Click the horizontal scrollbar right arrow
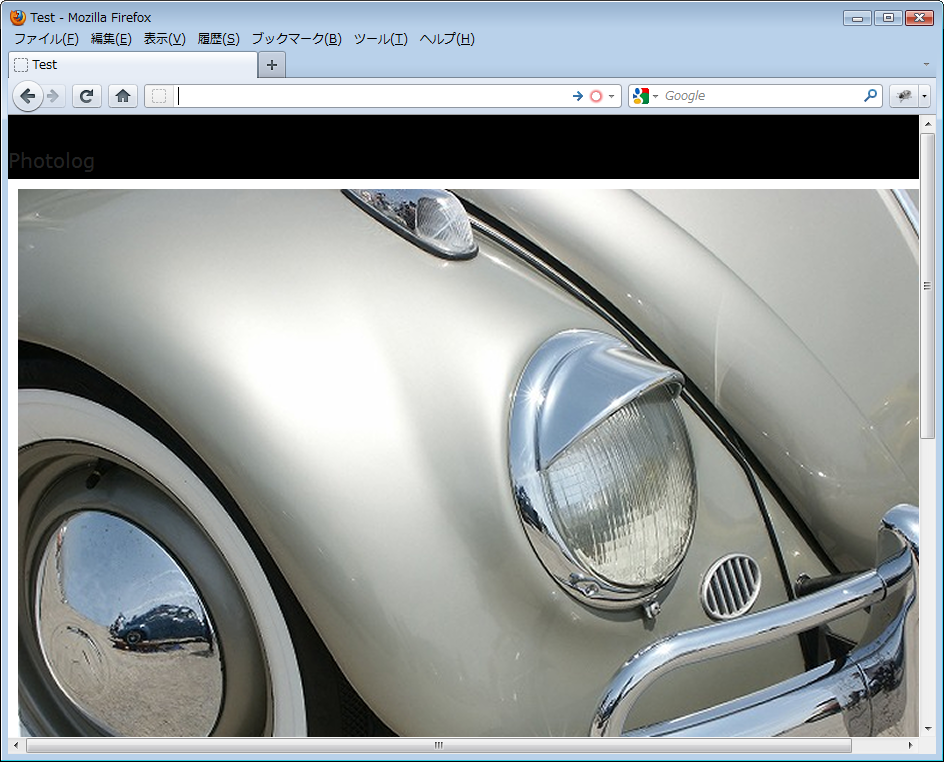944x762 pixels. [x=910, y=745]
